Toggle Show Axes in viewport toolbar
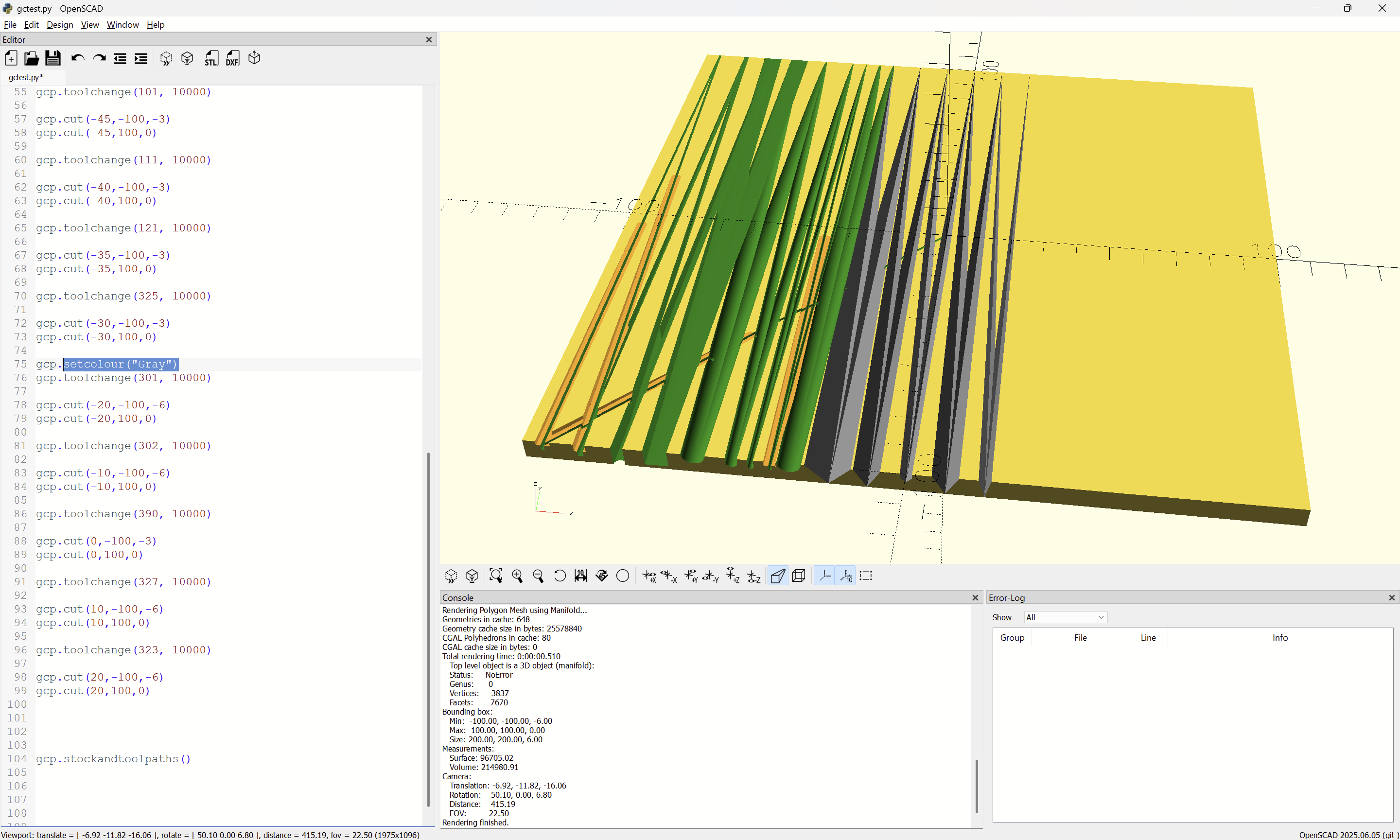 pos(824,576)
